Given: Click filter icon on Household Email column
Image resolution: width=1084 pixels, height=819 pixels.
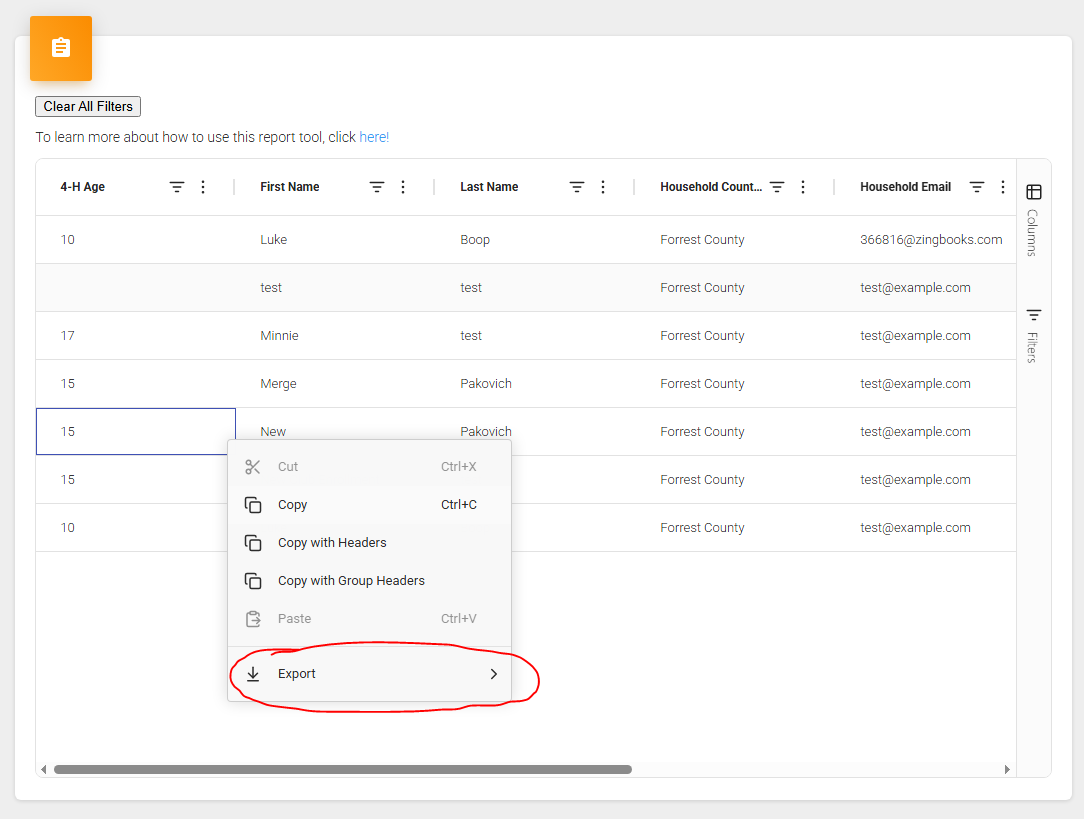Looking at the screenshot, I should coord(977,187).
